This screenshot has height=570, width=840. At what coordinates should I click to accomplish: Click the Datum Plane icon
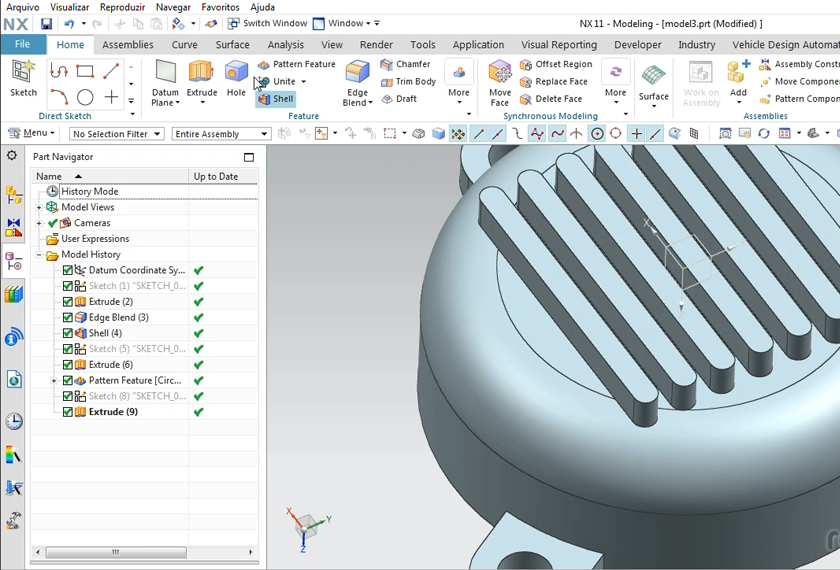(165, 72)
